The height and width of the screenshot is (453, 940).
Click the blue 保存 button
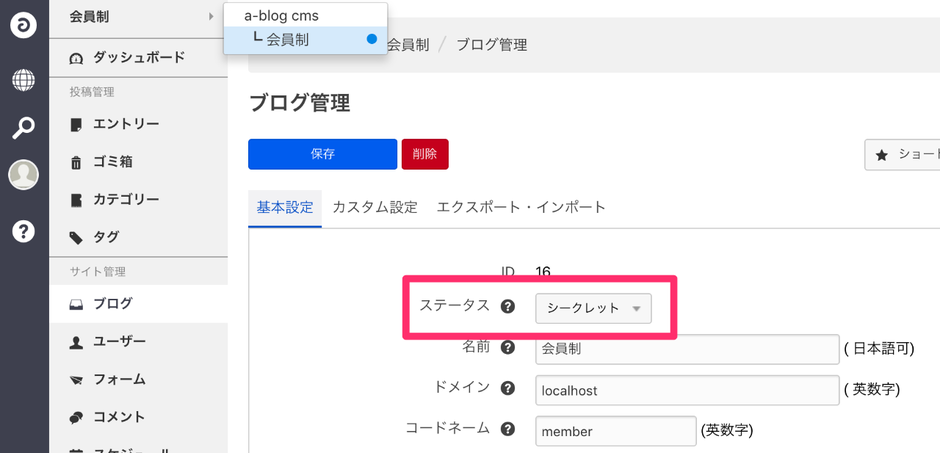pyautogui.click(x=322, y=154)
